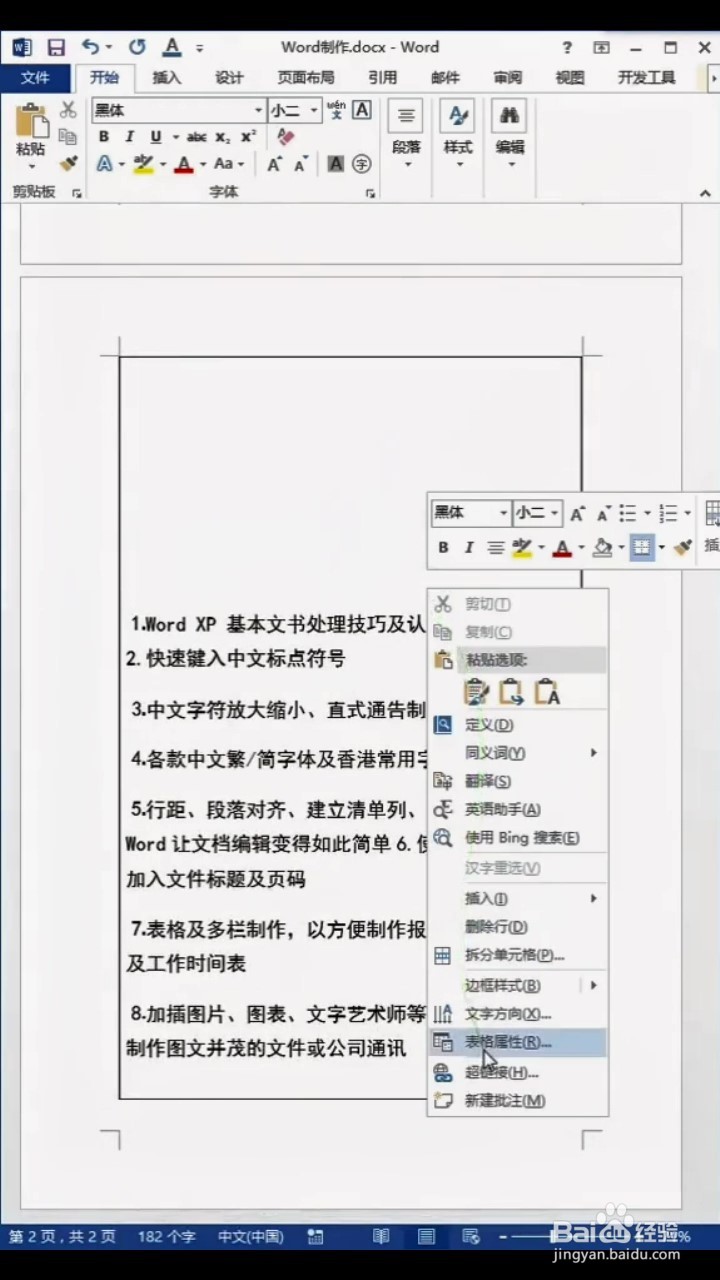Shrink font size in the ribbon
720x1280 pixels.
pos(300,164)
